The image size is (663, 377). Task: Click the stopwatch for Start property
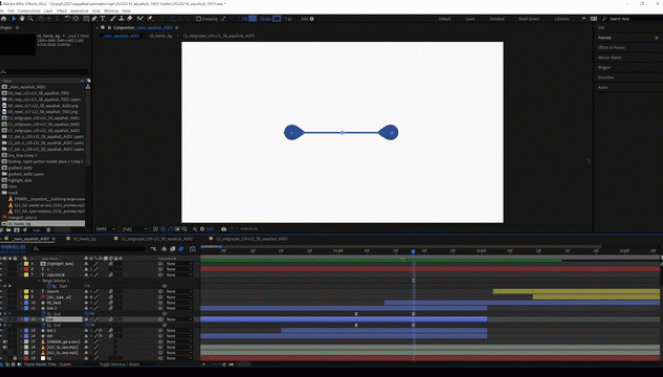coord(49,286)
